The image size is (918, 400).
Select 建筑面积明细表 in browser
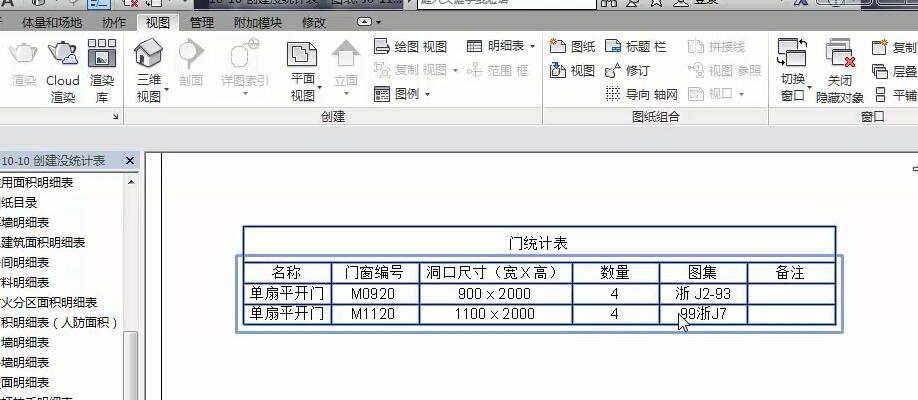click(x=42, y=242)
